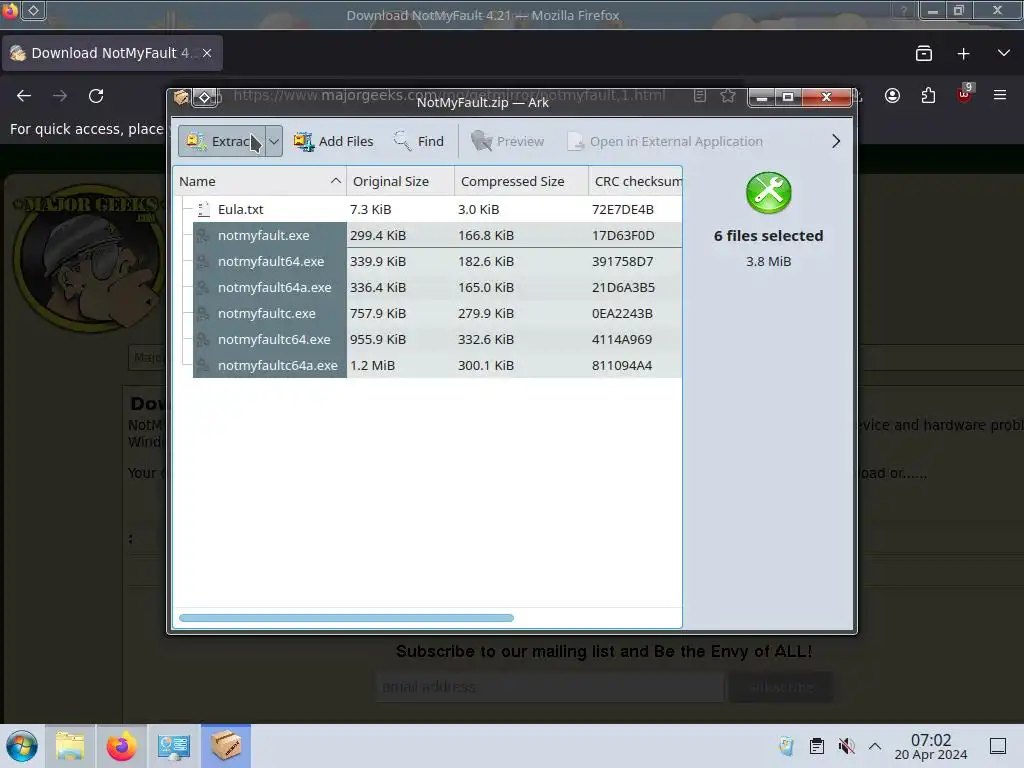Open Firefox account icon
Screen dimensions: 1024x768
(892, 96)
